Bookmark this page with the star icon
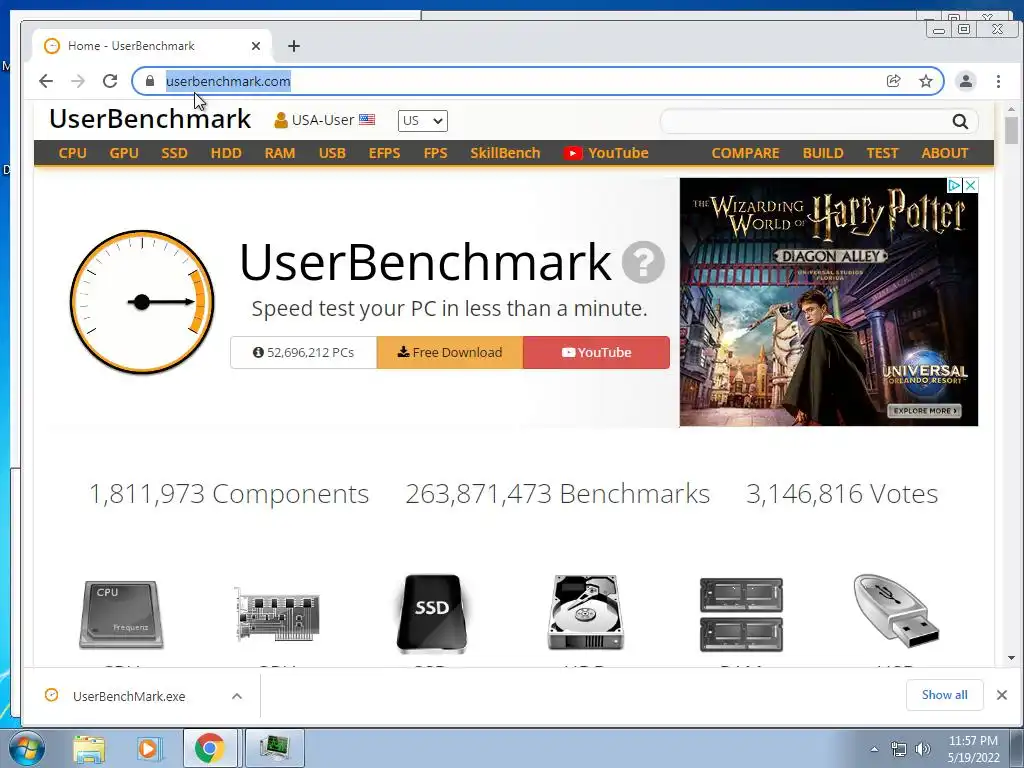 point(925,81)
